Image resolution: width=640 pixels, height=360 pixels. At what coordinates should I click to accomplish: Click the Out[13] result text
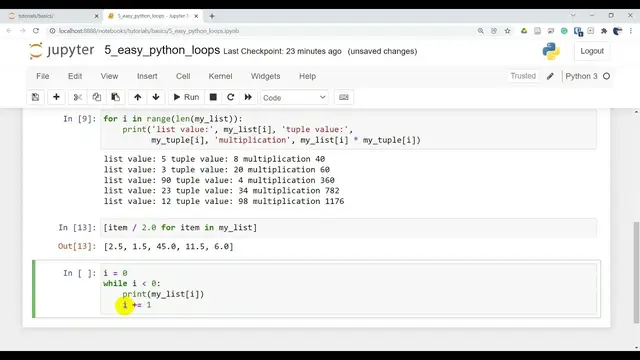(169, 247)
